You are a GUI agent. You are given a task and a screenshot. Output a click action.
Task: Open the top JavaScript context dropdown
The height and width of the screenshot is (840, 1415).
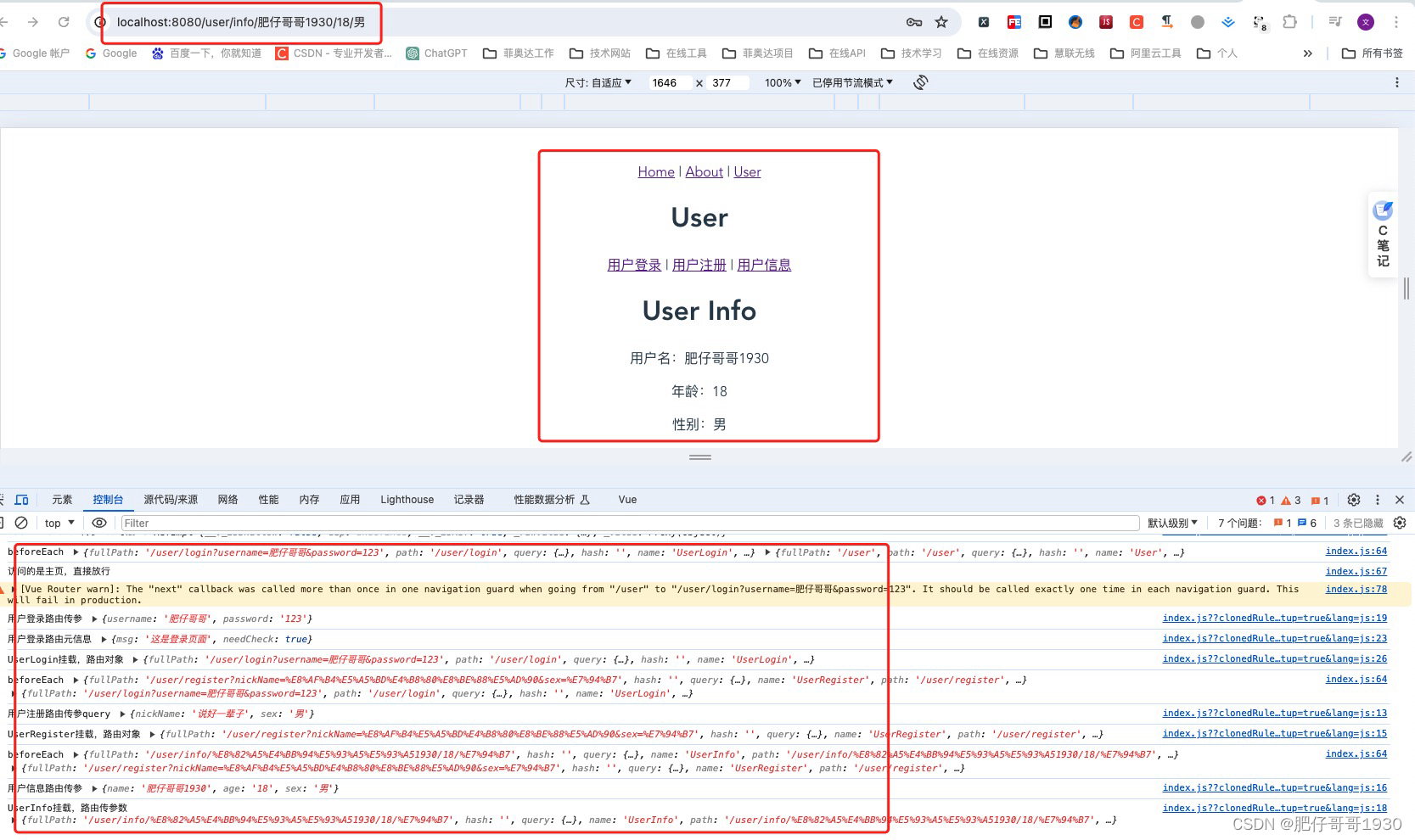59,523
